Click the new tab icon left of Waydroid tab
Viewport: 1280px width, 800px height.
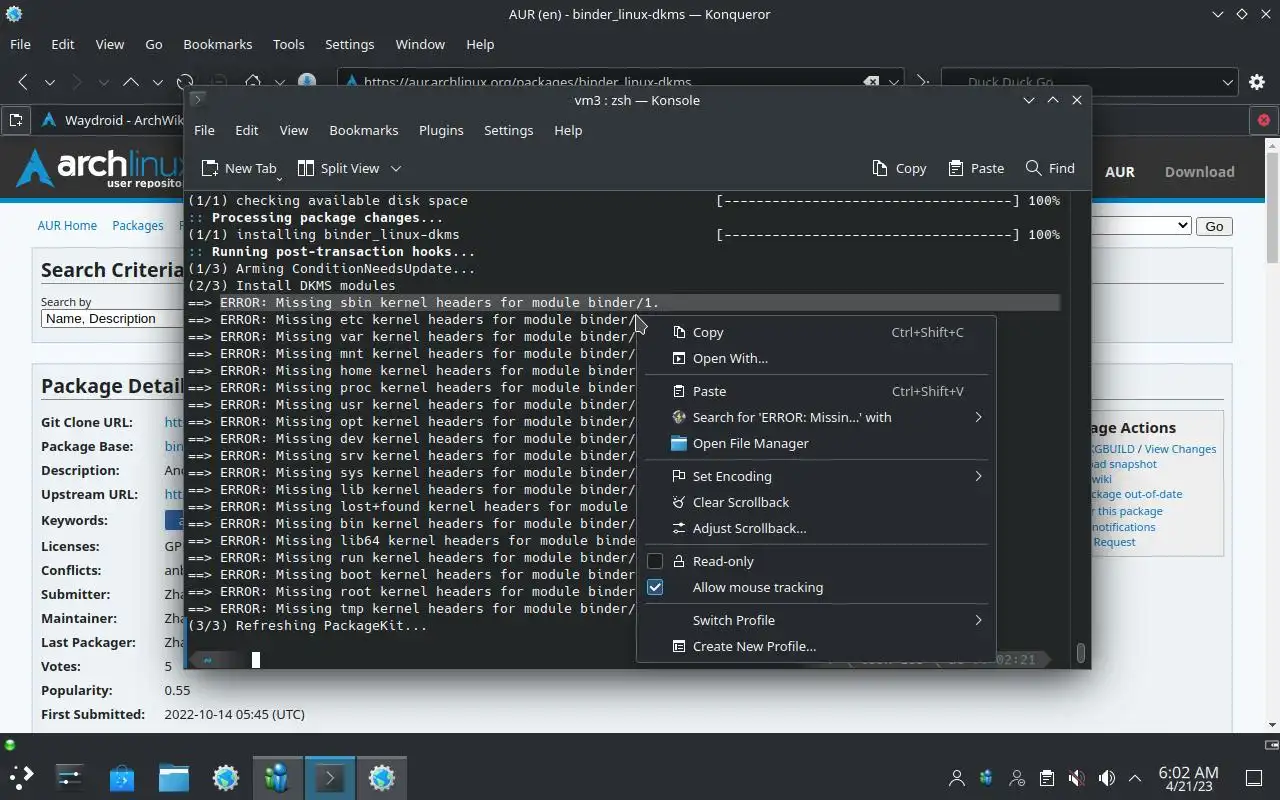click(16, 120)
